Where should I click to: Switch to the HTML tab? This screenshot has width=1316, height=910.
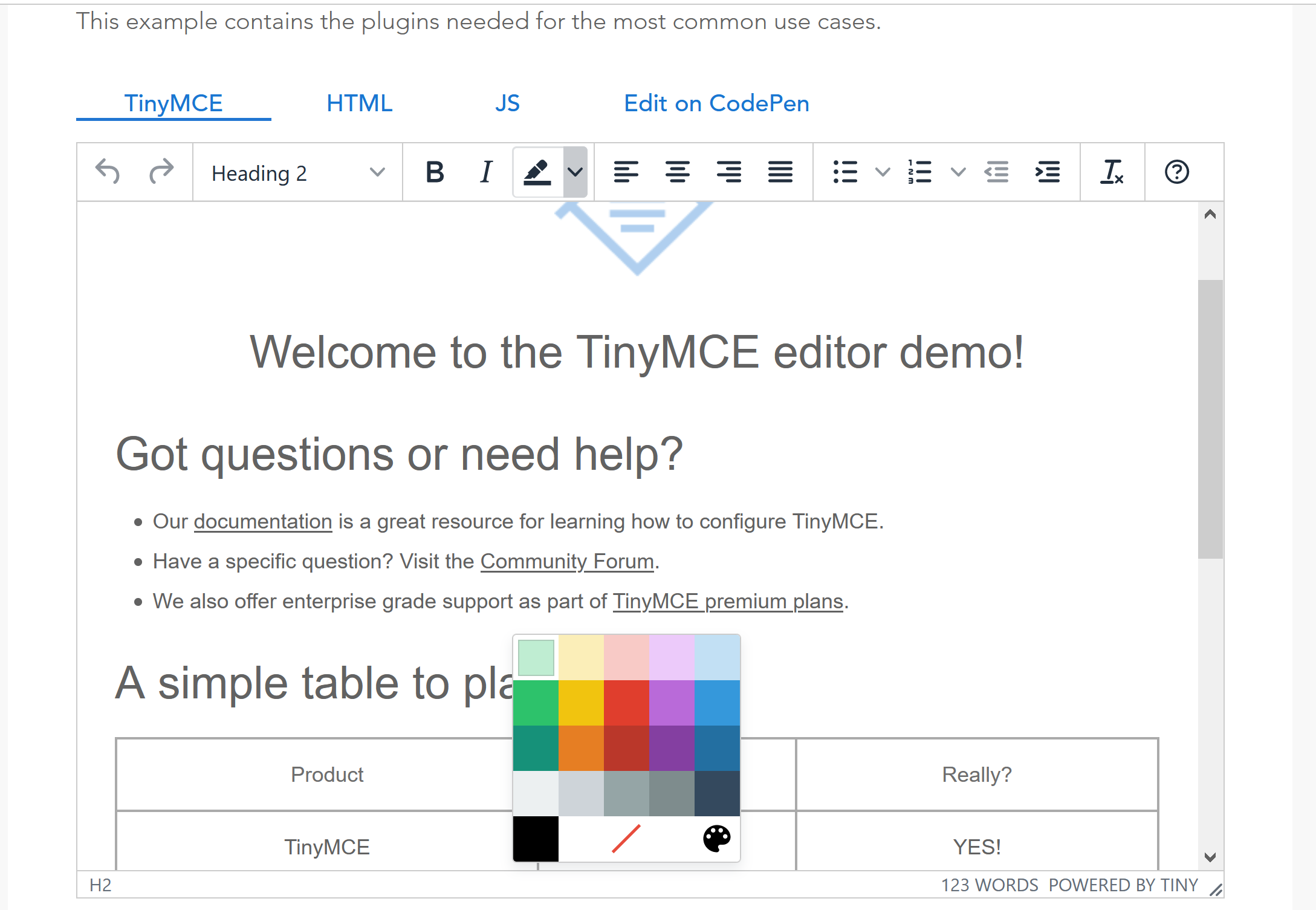point(359,103)
